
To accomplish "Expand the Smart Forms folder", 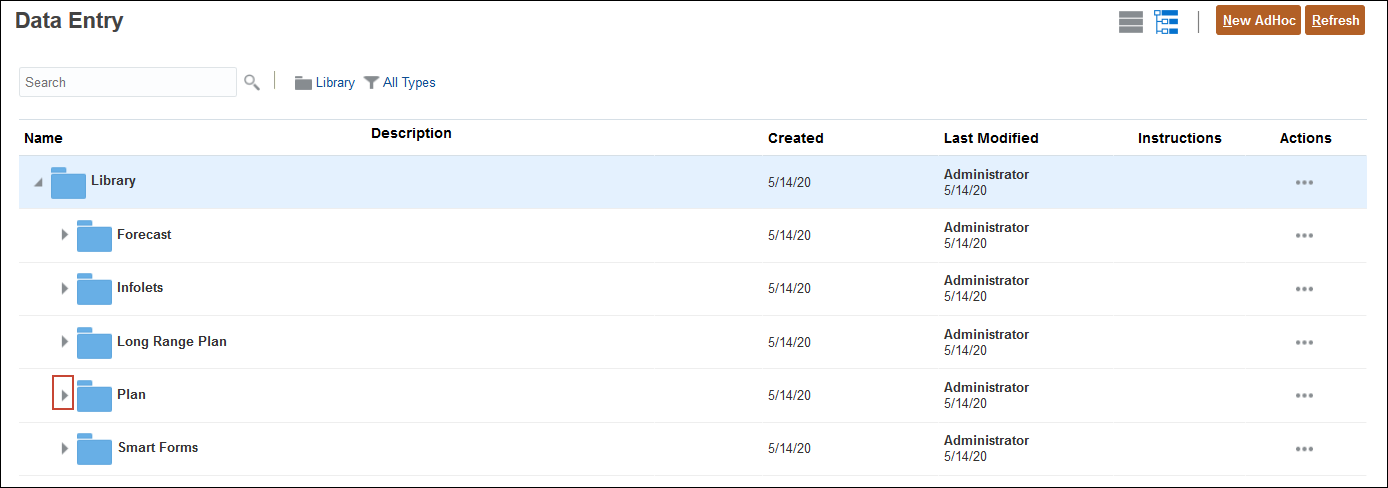I will point(64,448).
